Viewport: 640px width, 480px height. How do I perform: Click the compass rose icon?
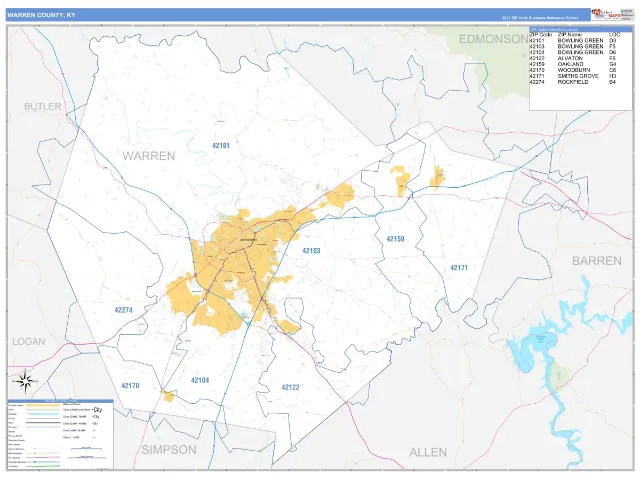click(25, 382)
